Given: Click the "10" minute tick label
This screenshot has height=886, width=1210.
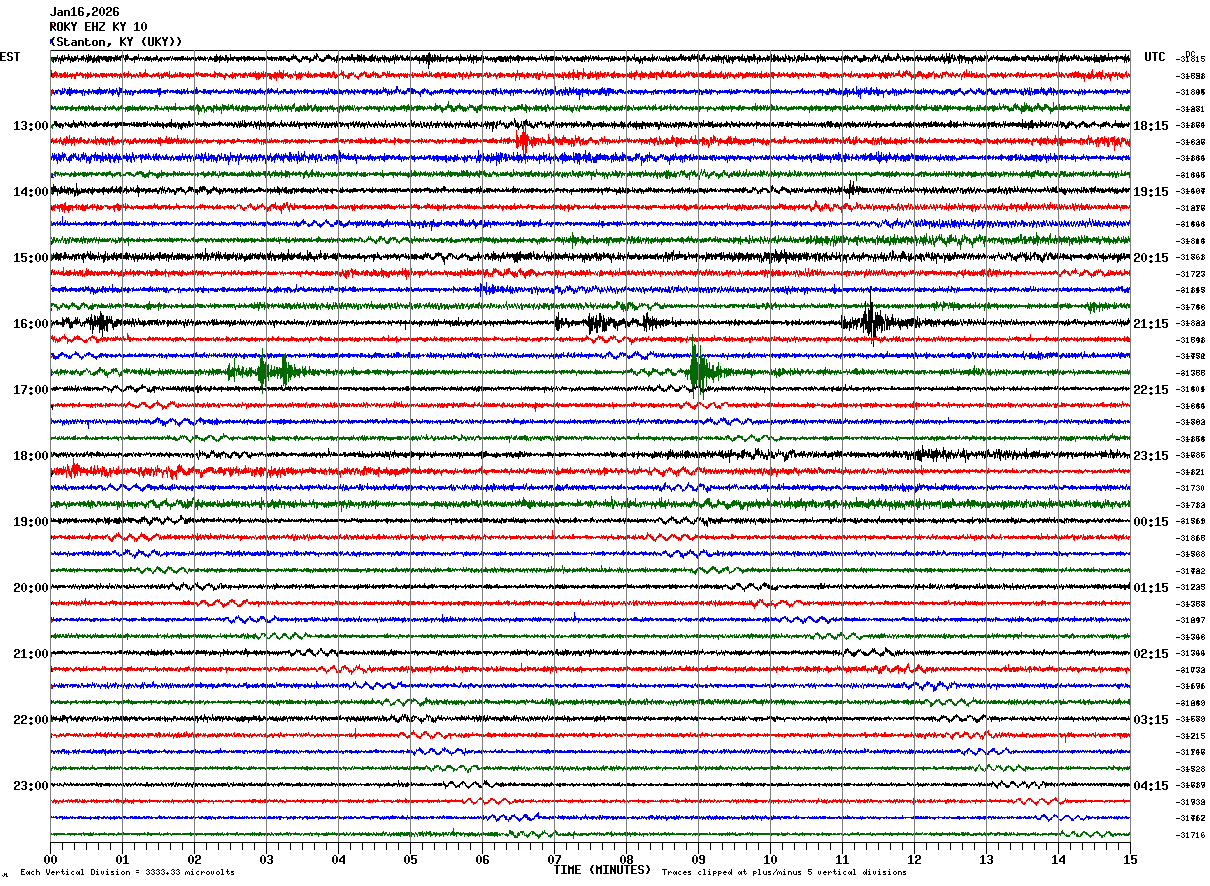Looking at the screenshot, I should click(770, 859).
